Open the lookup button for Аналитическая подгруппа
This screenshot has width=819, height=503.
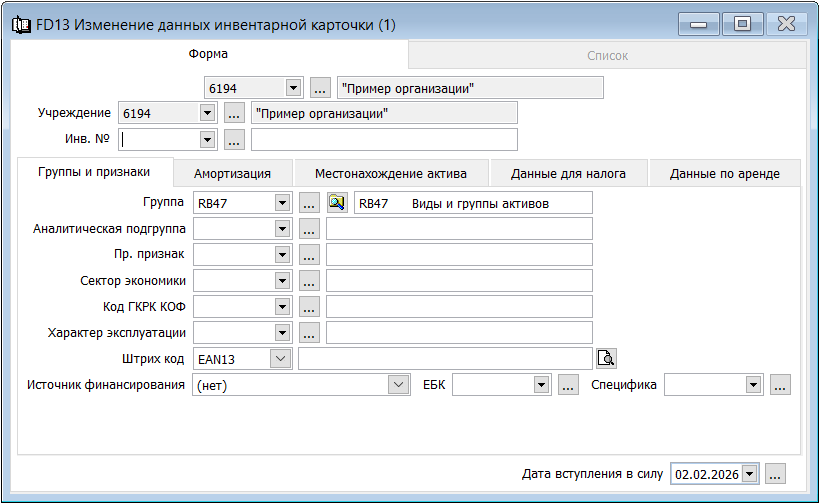pyautogui.click(x=309, y=229)
